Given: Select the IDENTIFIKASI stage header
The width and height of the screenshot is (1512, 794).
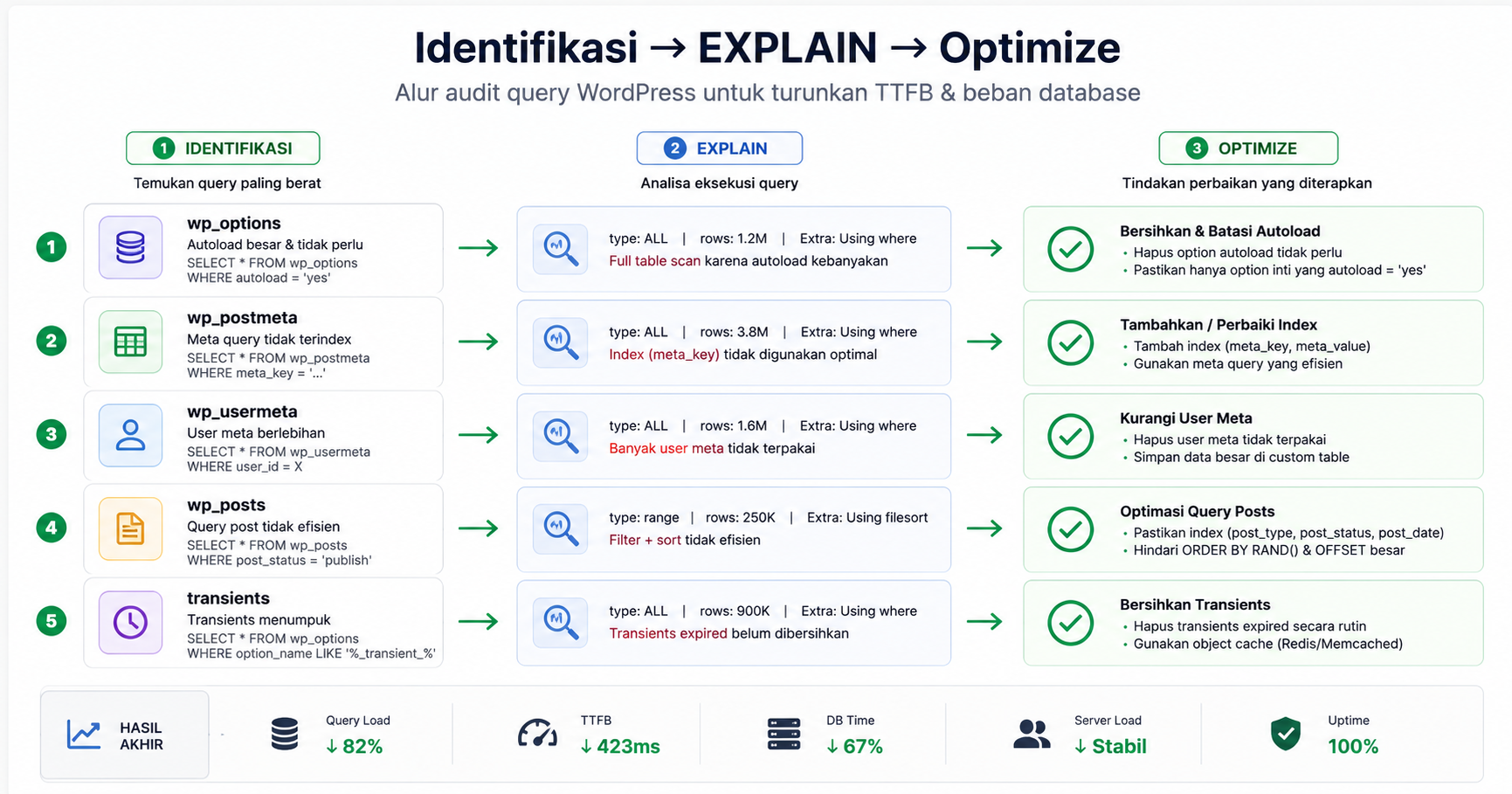Looking at the screenshot, I should tap(223, 148).
